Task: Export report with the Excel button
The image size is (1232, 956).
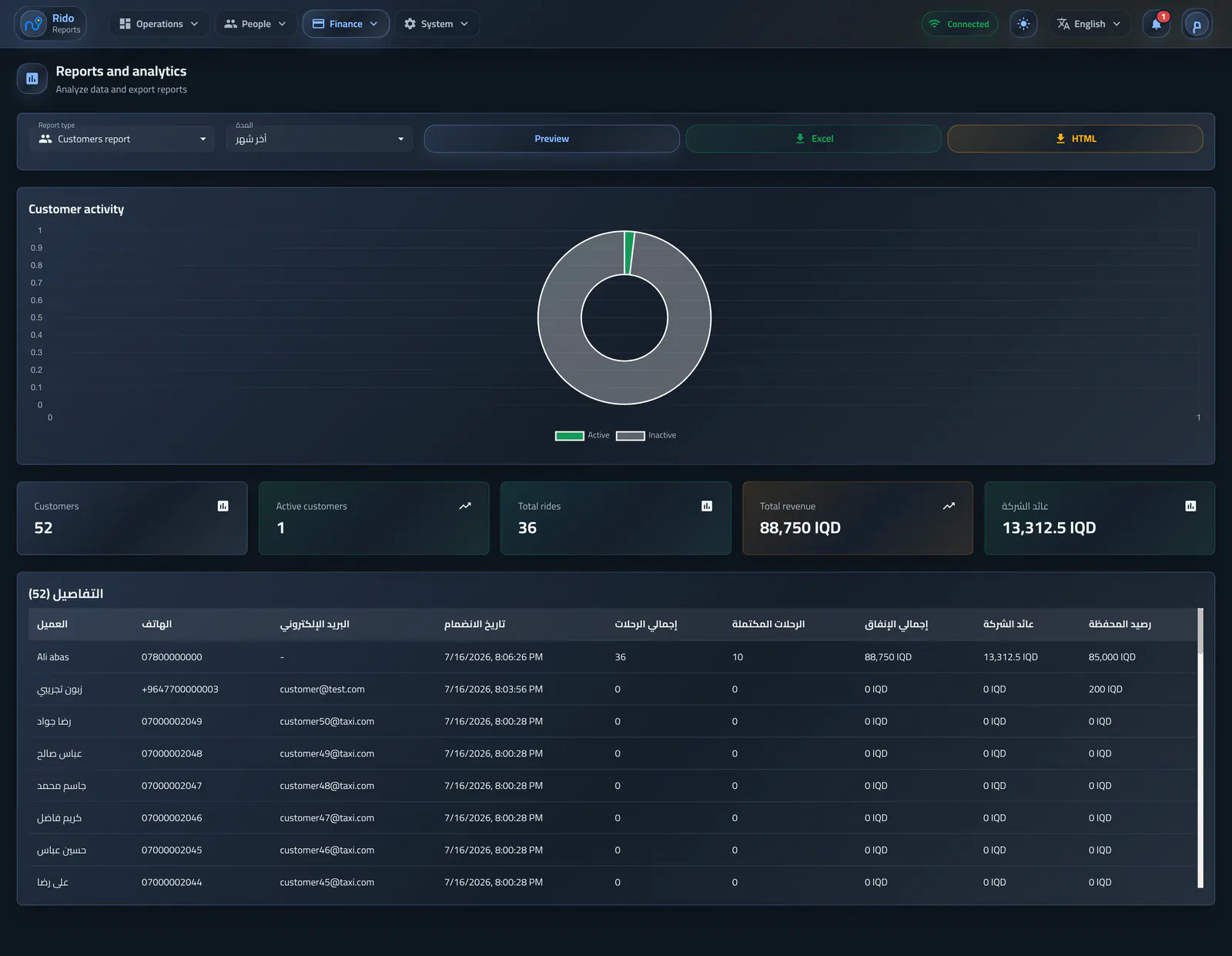Action: pos(813,139)
